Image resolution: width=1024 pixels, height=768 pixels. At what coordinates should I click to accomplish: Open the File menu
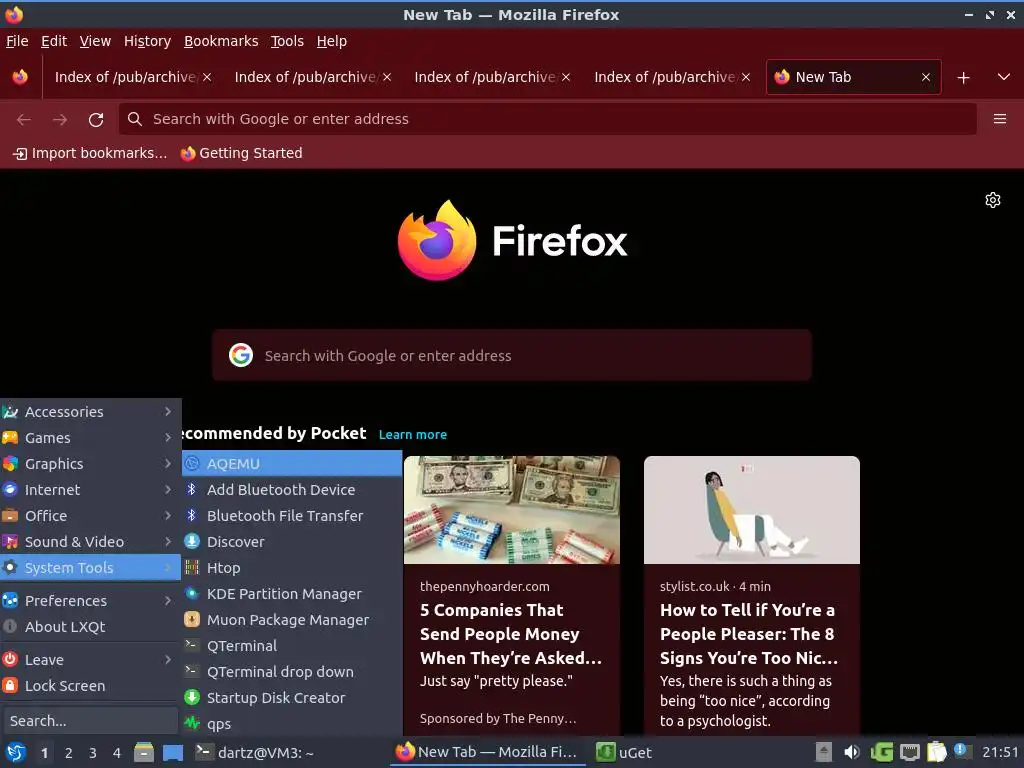pos(17,41)
